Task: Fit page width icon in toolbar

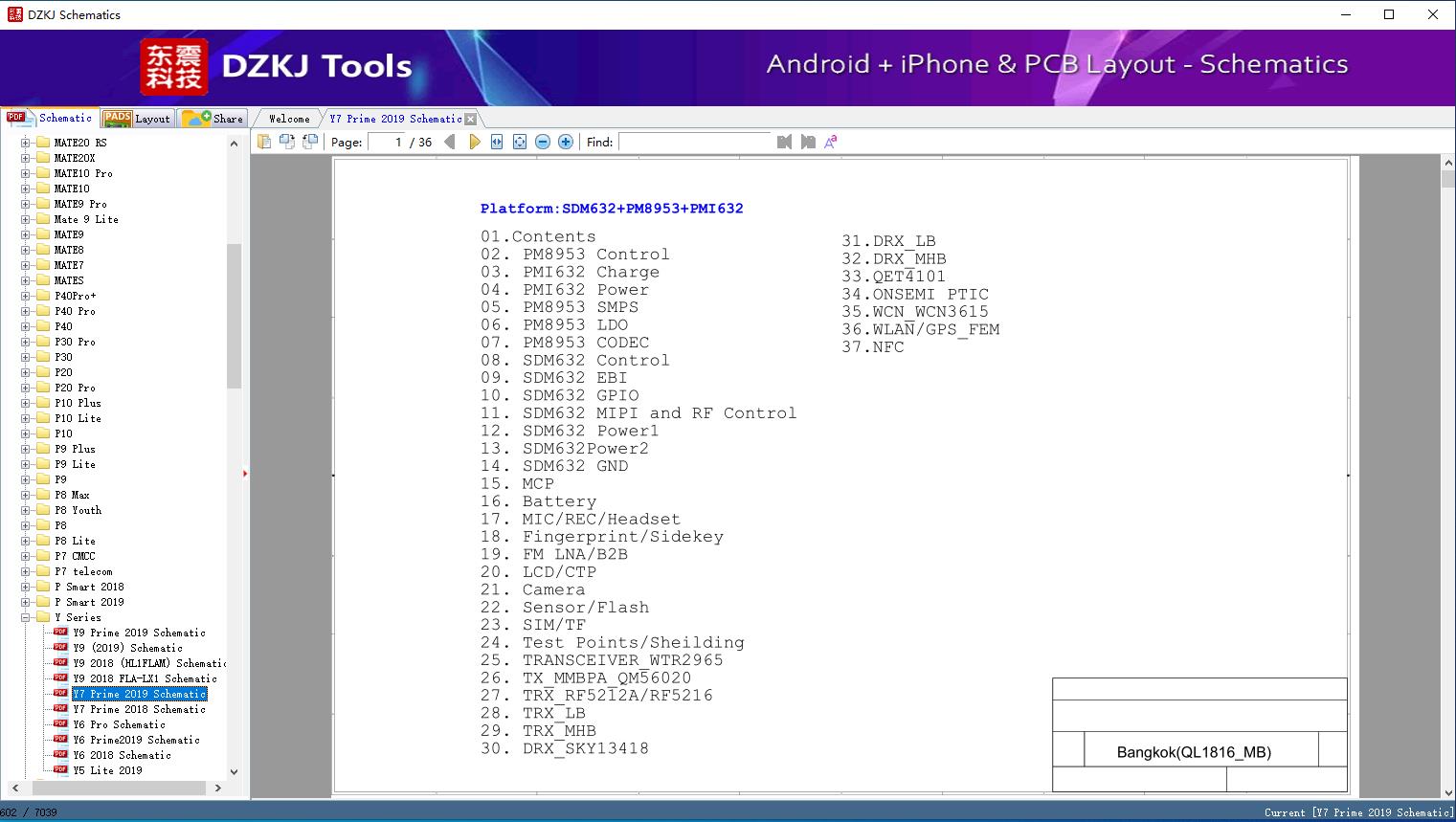Action: [x=497, y=142]
